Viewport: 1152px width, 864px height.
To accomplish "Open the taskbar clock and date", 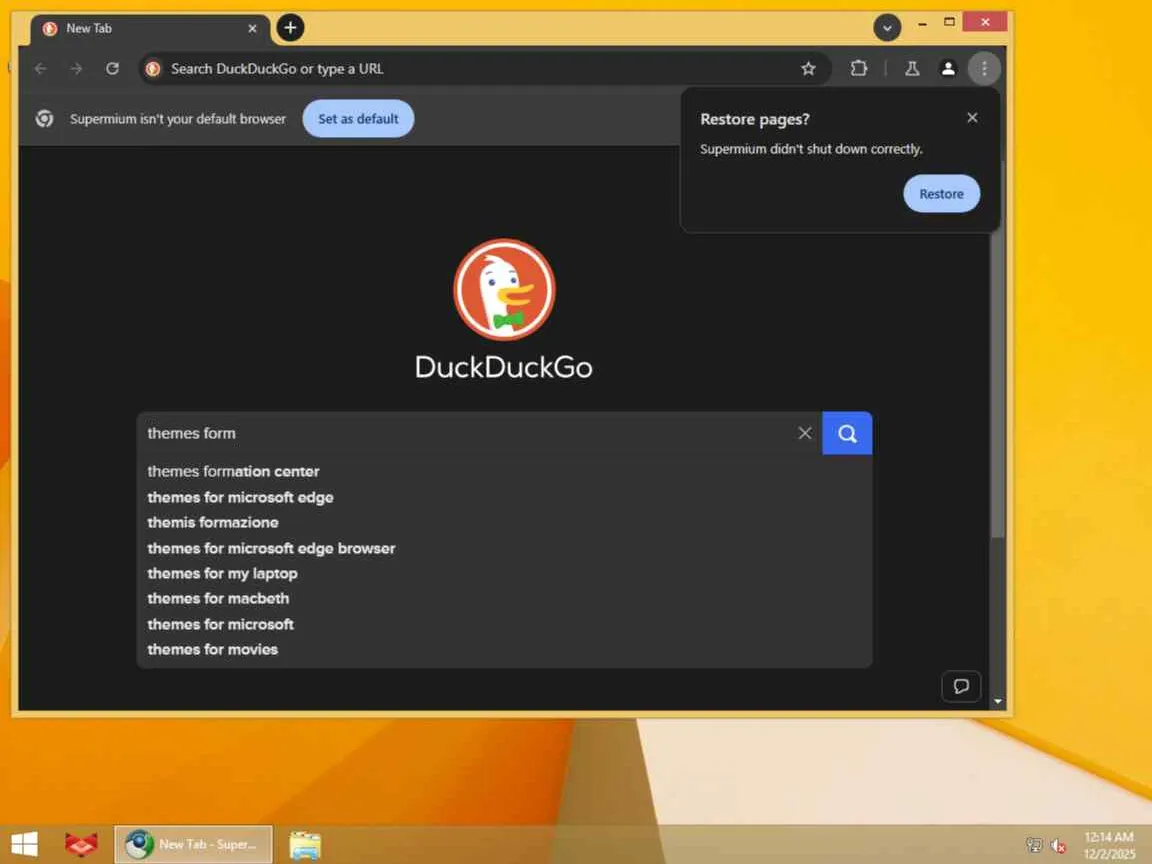I will 1109,845.
